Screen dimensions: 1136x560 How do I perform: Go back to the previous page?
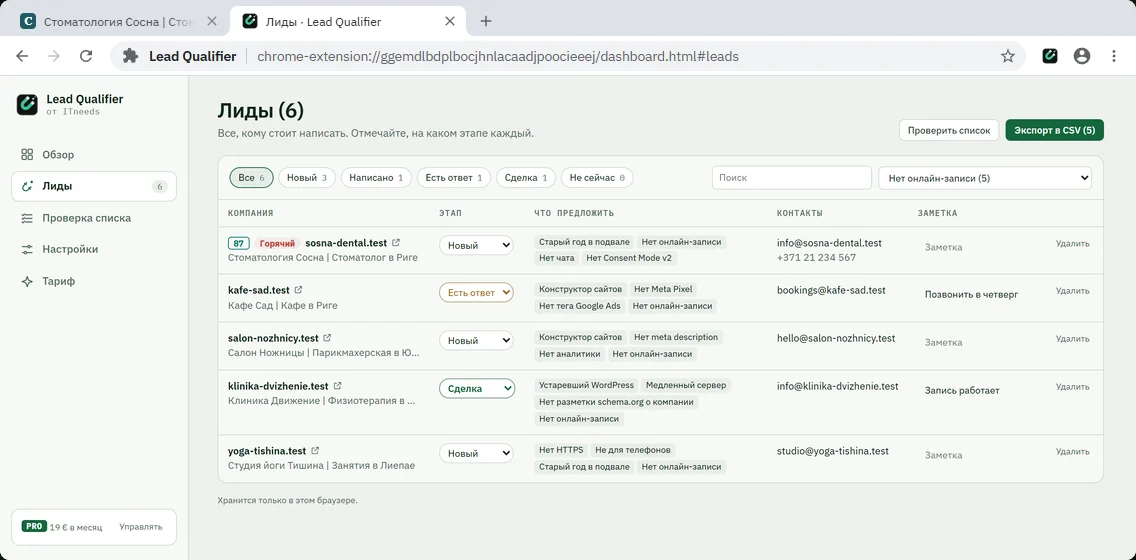(x=22, y=56)
